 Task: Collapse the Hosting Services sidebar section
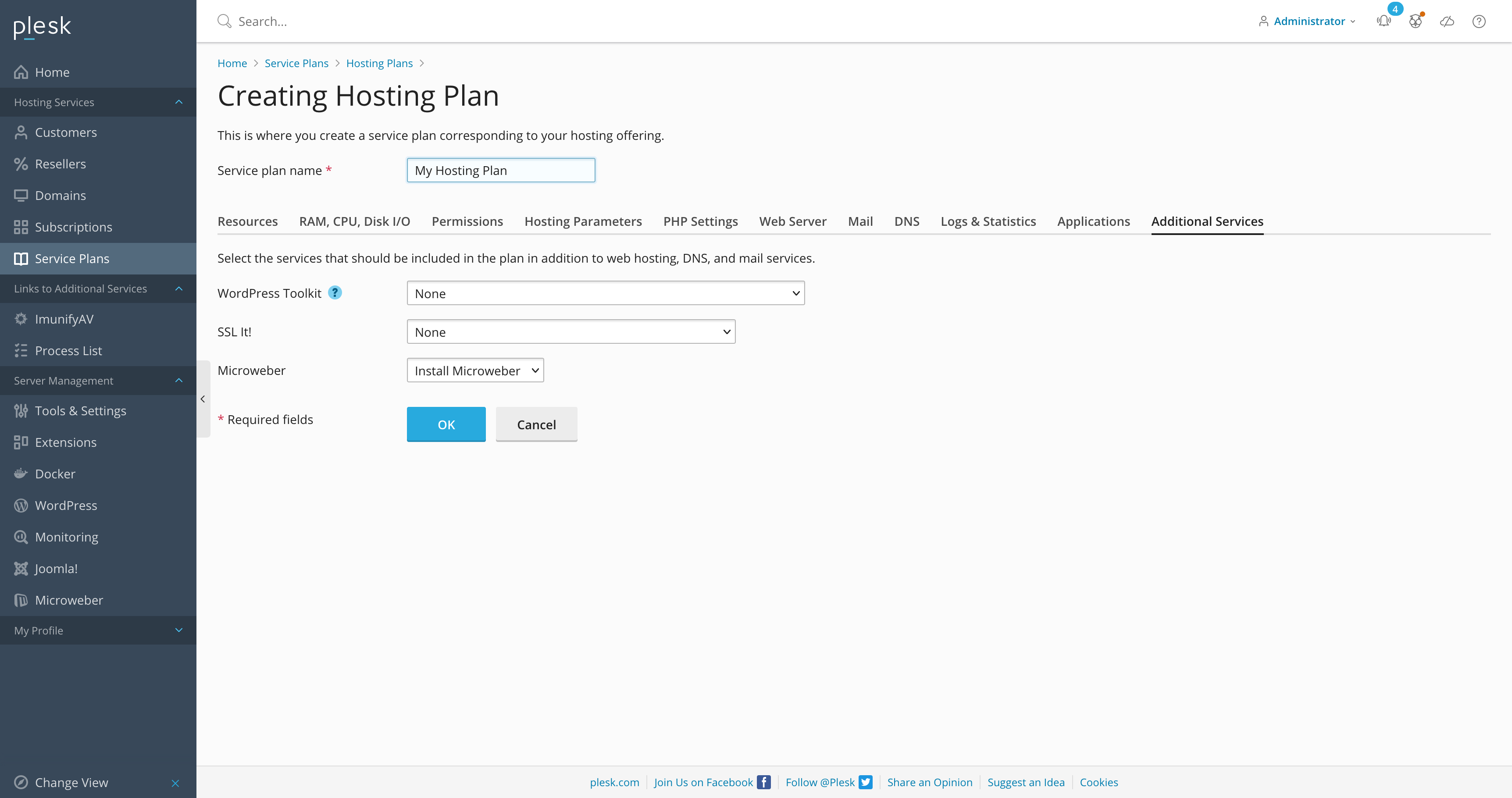[178, 102]
